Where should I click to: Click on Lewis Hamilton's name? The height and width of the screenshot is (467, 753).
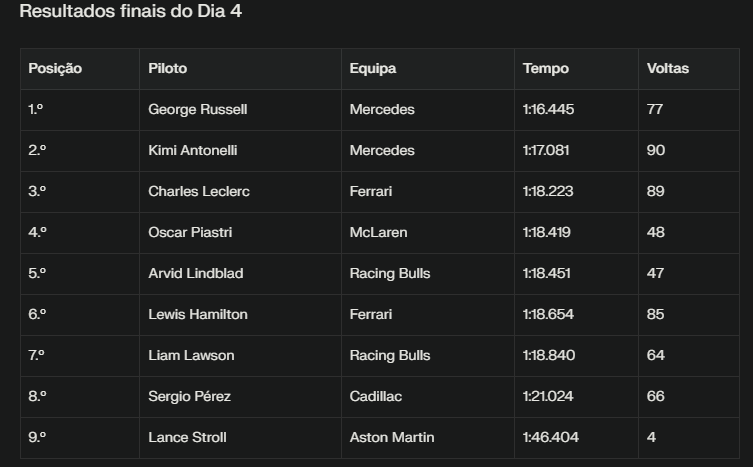click(197, 314)
